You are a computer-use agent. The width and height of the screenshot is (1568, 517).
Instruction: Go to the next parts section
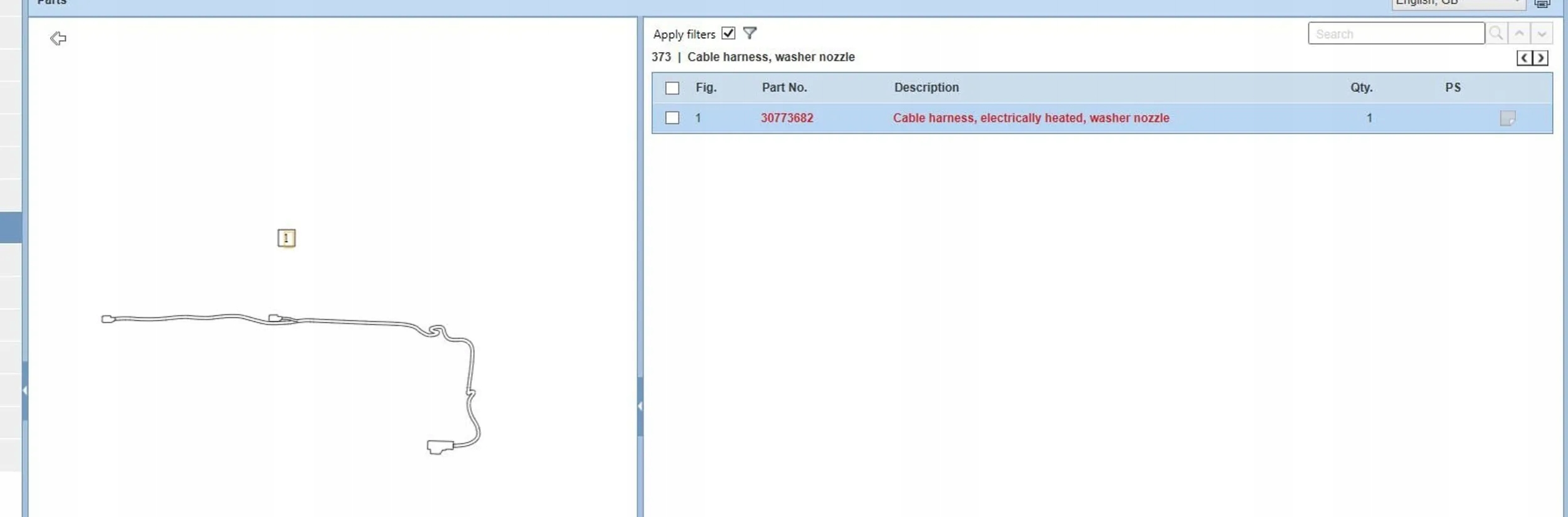pyautogui.click(x=1540, y=58)
